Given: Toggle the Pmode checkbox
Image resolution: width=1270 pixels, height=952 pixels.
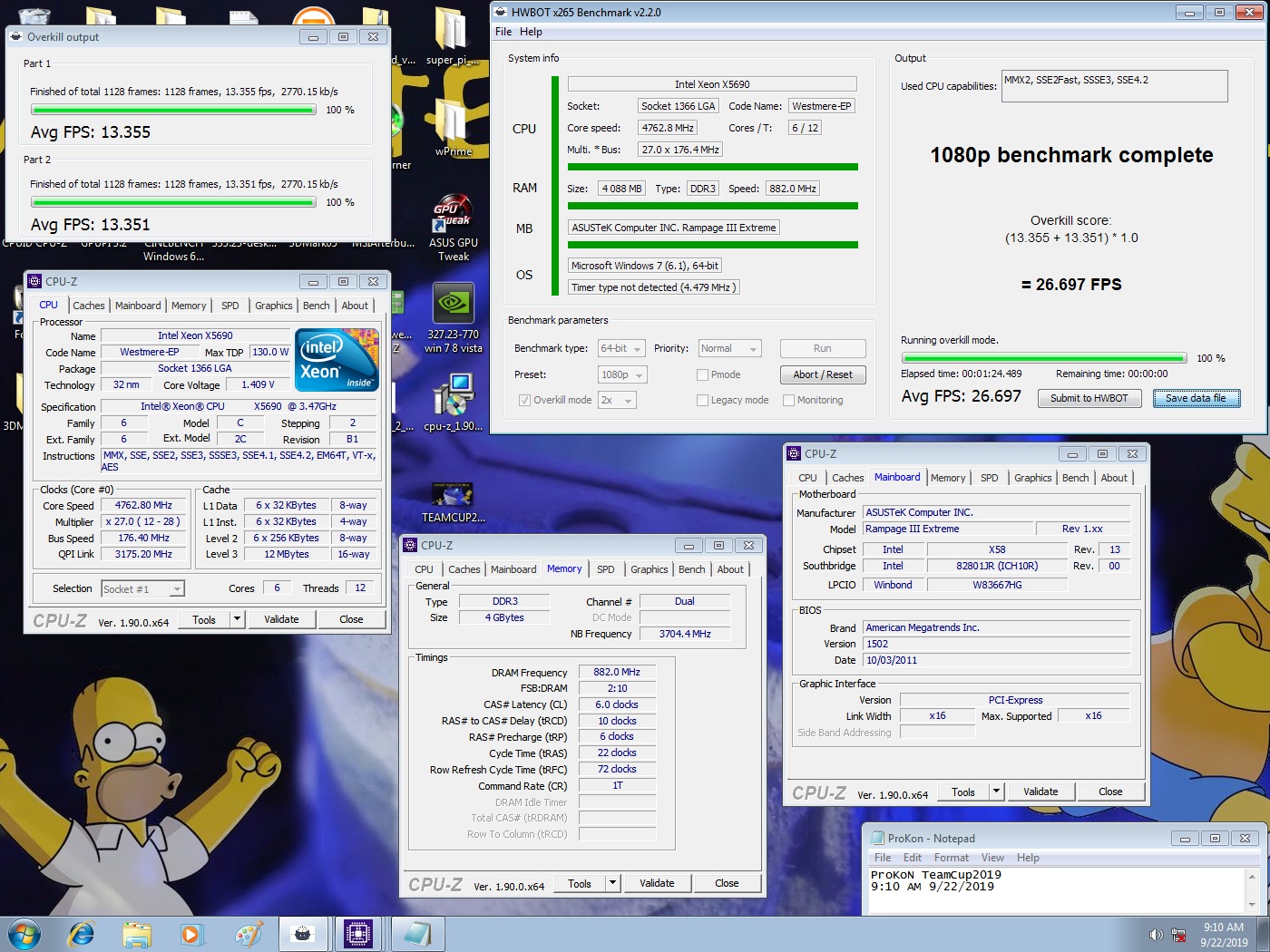Looking at the screenshot, I should (702, 374).
